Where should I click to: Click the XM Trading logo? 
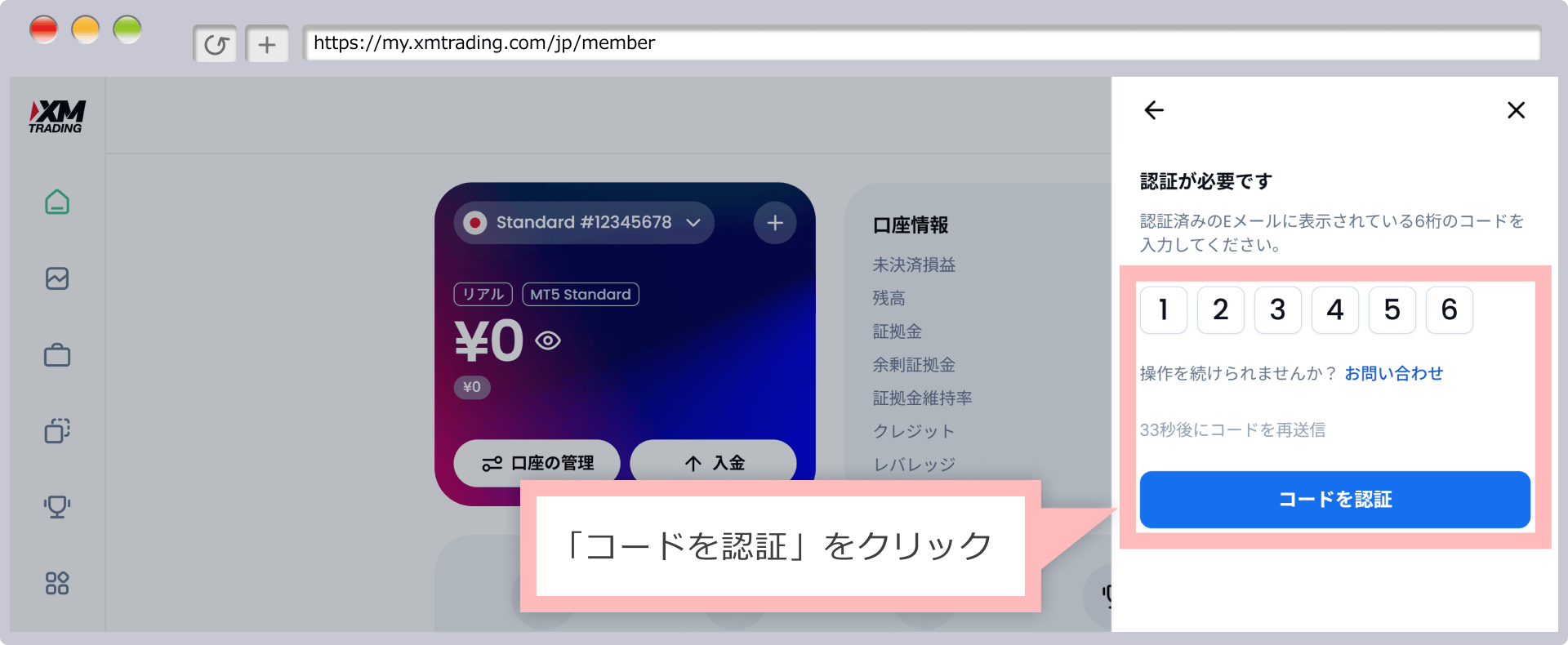click(57, 117)
